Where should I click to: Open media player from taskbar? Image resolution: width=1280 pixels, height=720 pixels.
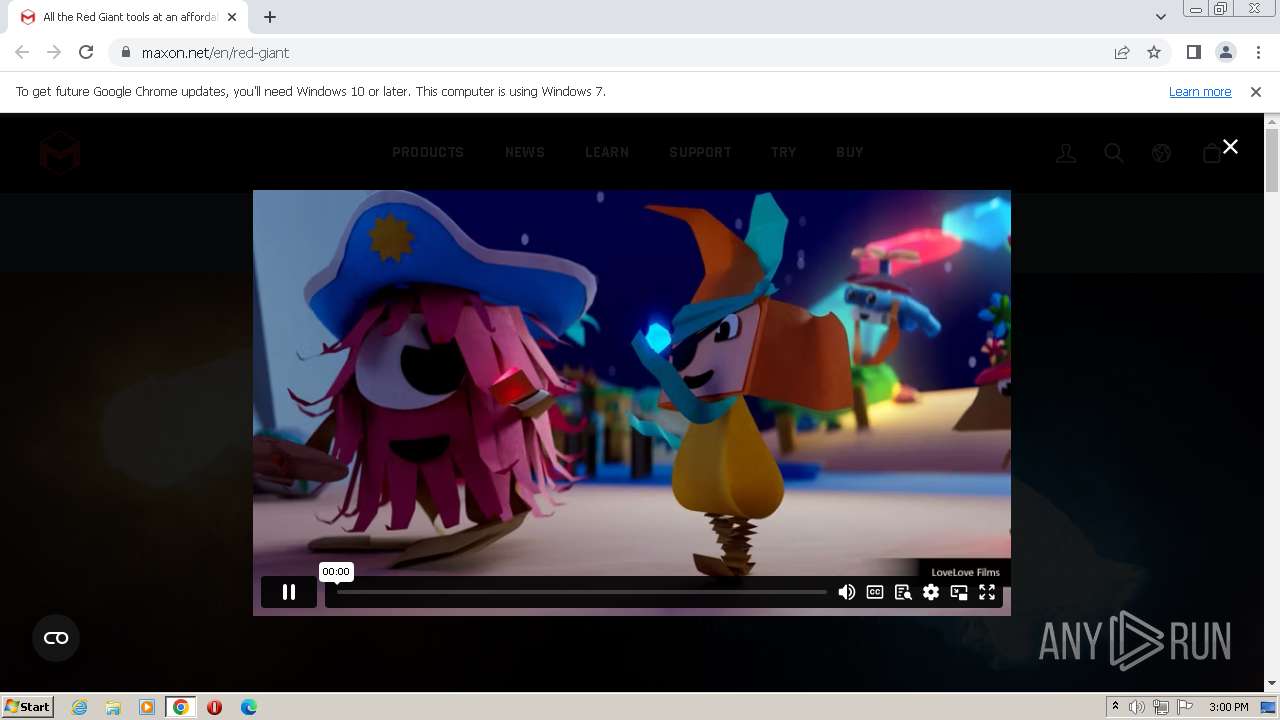(147, 707)
